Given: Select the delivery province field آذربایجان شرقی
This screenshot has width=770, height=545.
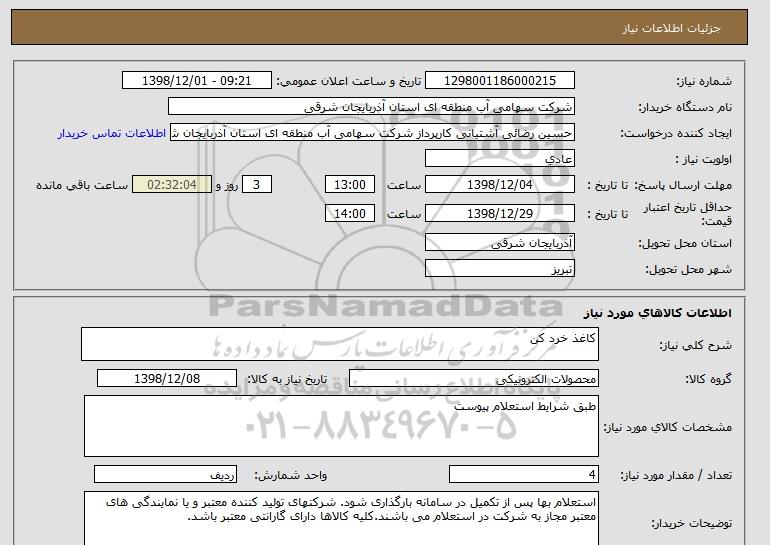Looking at the screenshot, I should [x=500, y=243].
